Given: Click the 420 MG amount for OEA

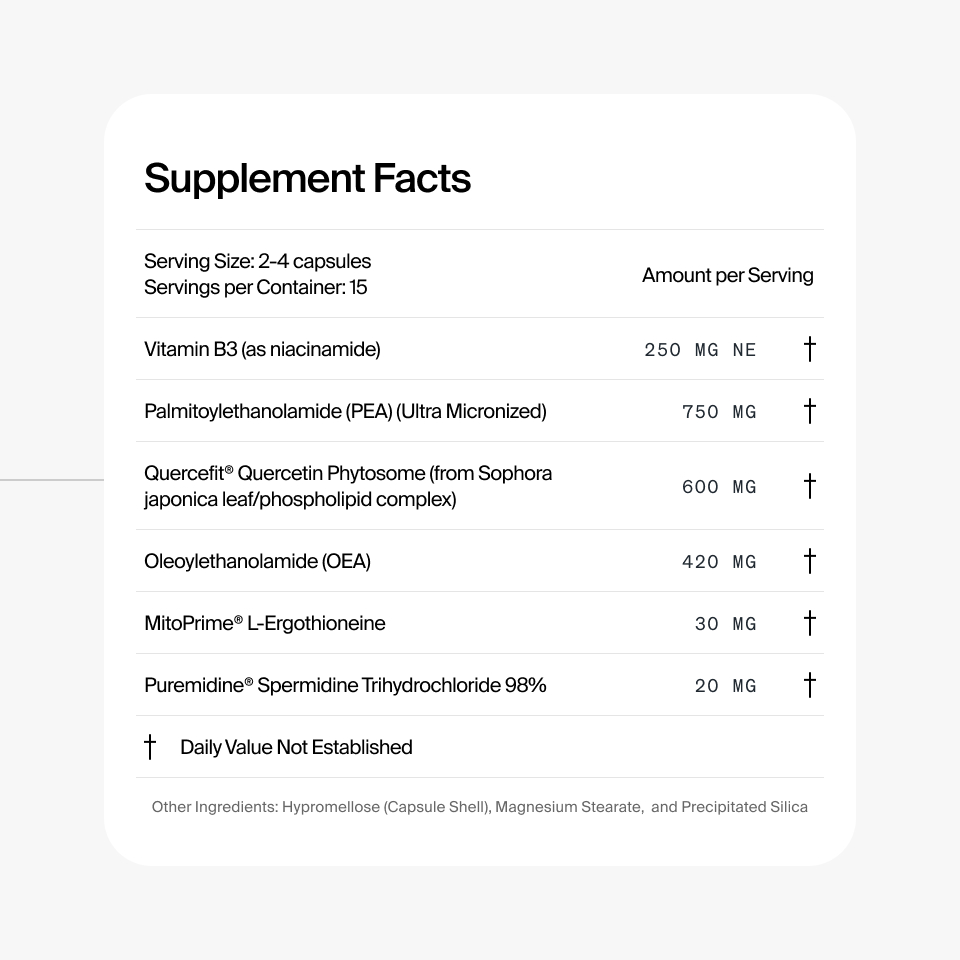Looking at the screenshot, I should click(x=719, y=561).
